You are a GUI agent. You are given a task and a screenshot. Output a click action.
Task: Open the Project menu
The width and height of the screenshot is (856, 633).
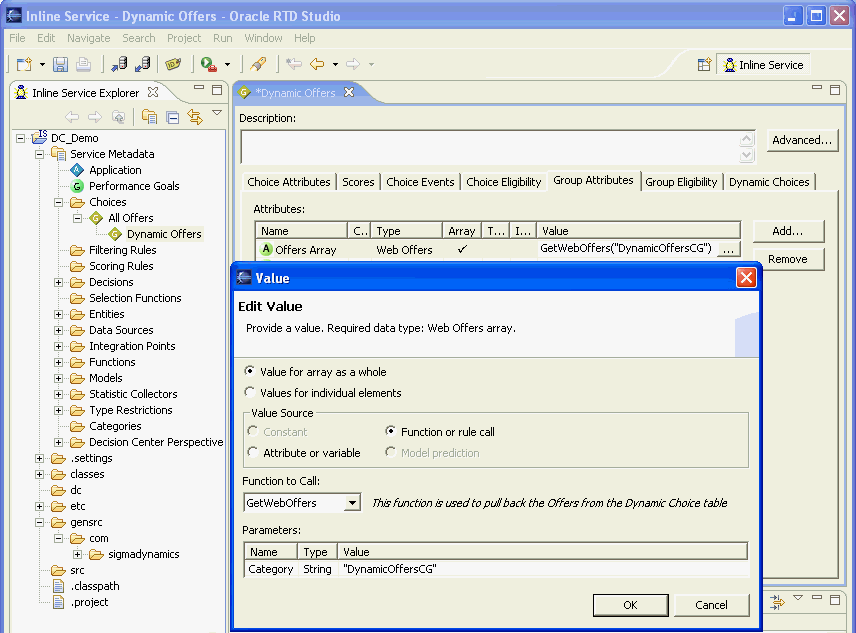184,38
